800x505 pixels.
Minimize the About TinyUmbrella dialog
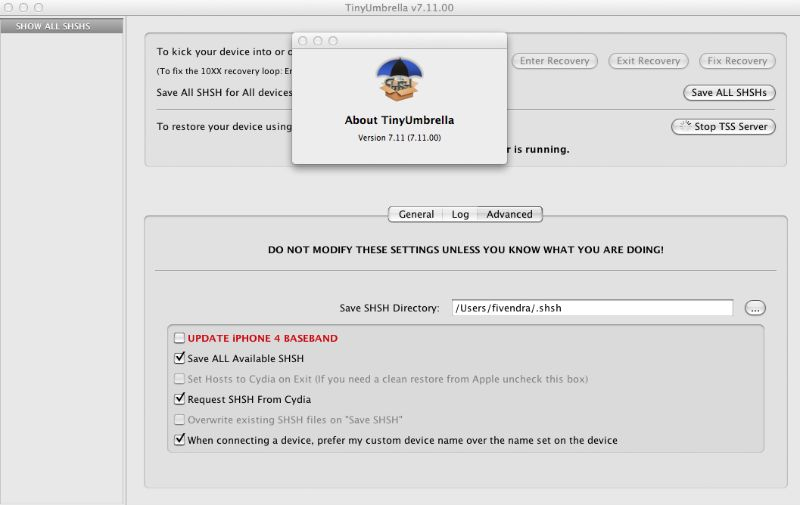point(318,41)
